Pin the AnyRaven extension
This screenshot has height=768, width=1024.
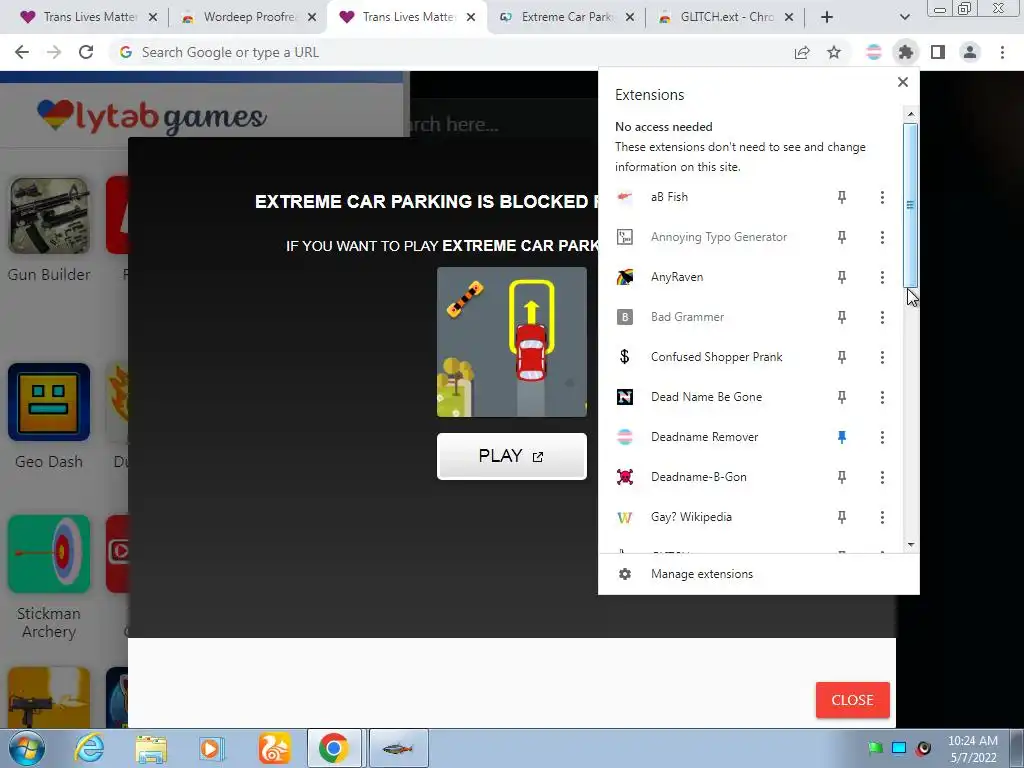(x=842, y=277)
